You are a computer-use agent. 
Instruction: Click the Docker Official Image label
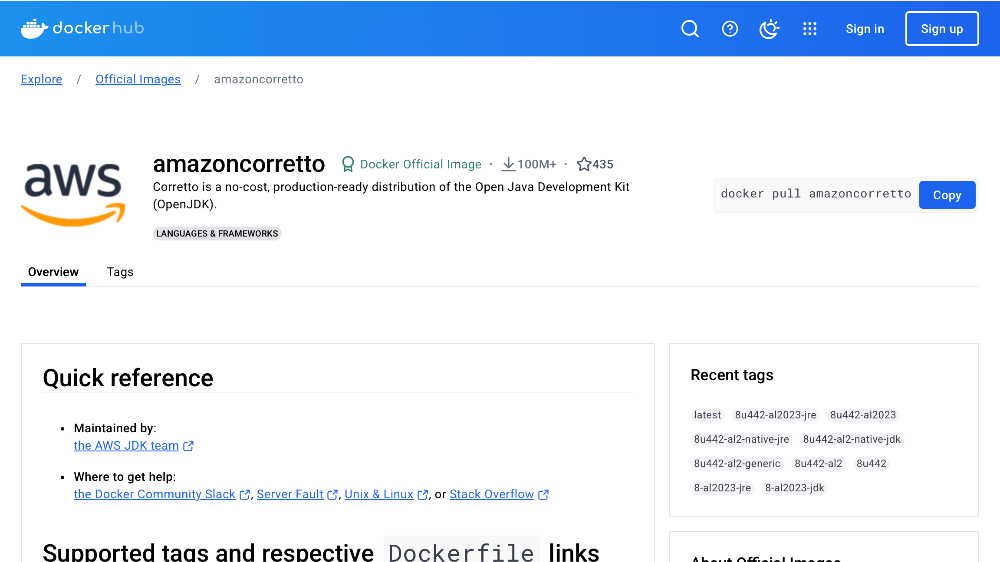(420, 164)
